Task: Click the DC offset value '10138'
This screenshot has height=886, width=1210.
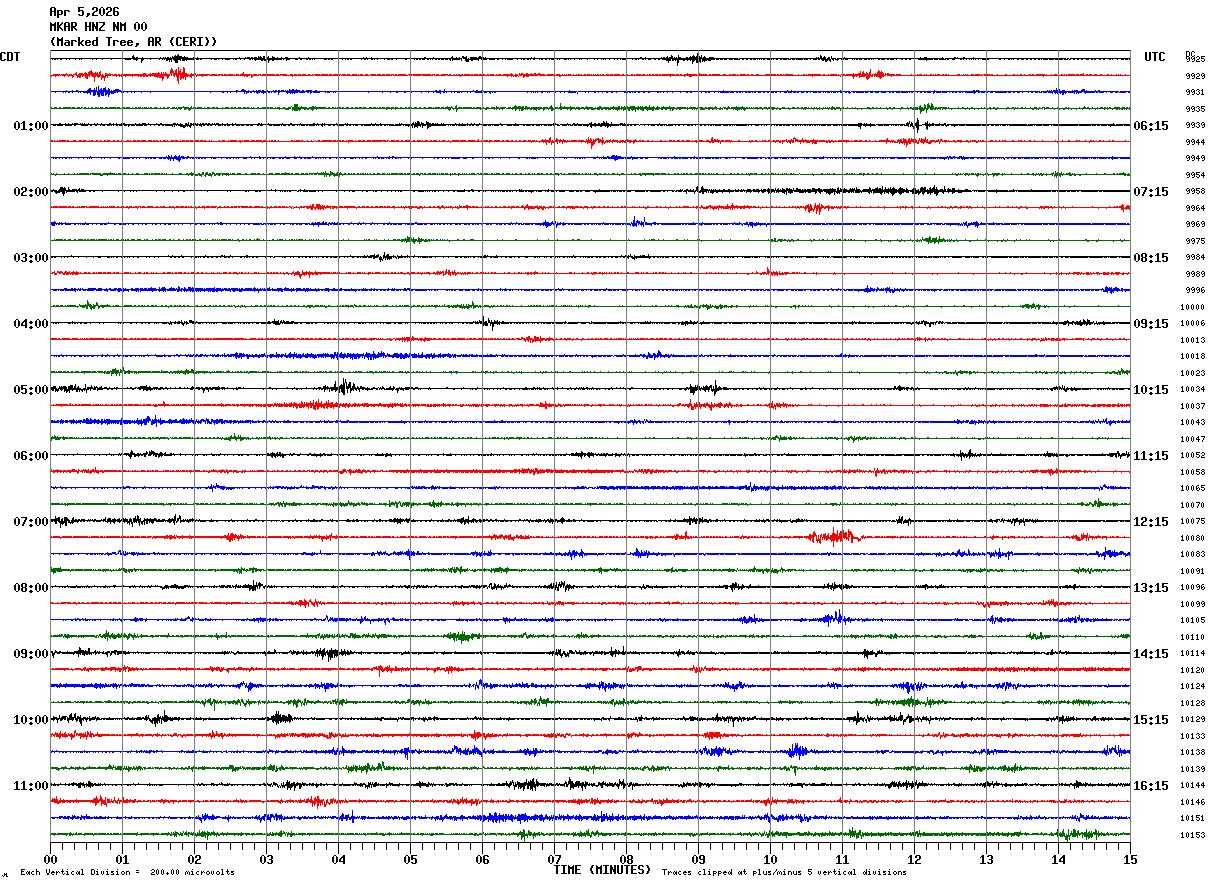Action: (x=1193, y=753)
